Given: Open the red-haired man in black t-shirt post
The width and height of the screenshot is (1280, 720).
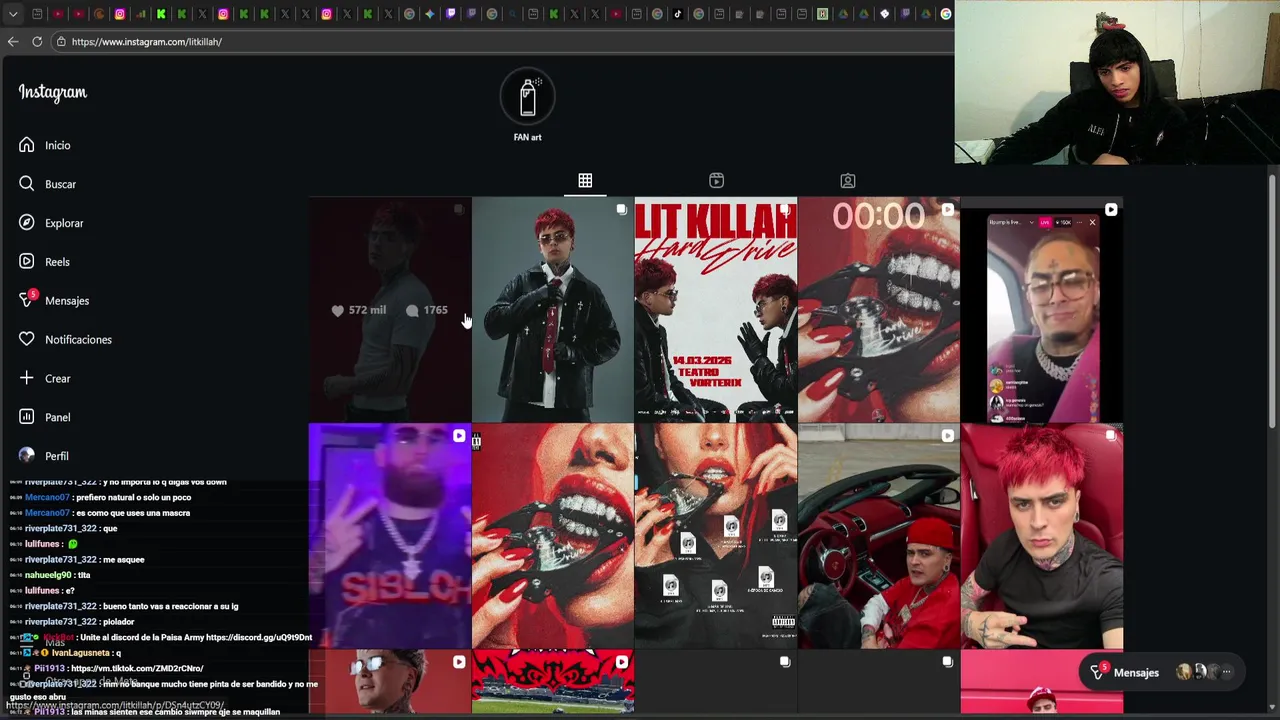Looking at the screenshot, I should point(1042,536).
